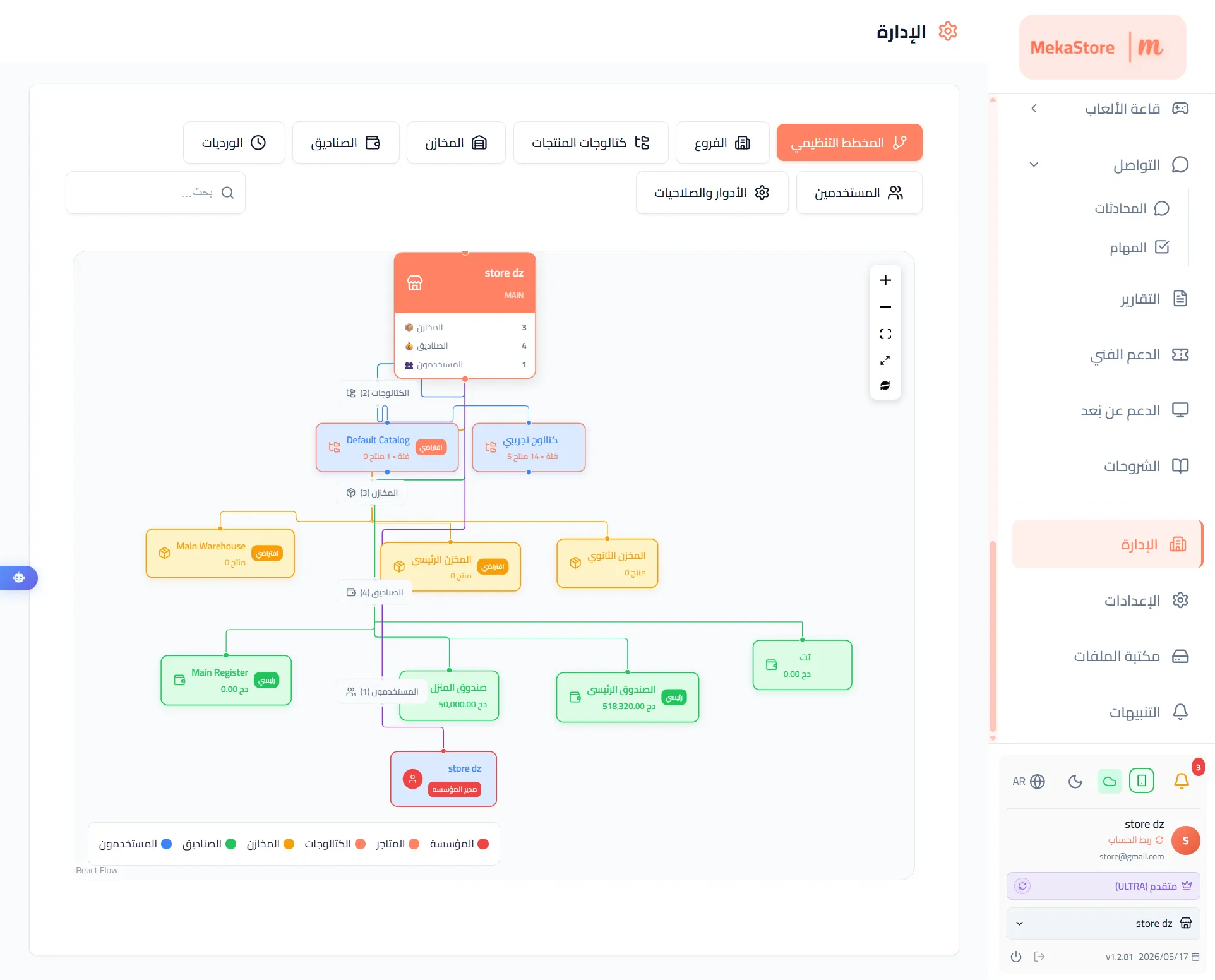Open المستخدمين tab
Screen dimensions: 1215x980
tap(859, 193)
